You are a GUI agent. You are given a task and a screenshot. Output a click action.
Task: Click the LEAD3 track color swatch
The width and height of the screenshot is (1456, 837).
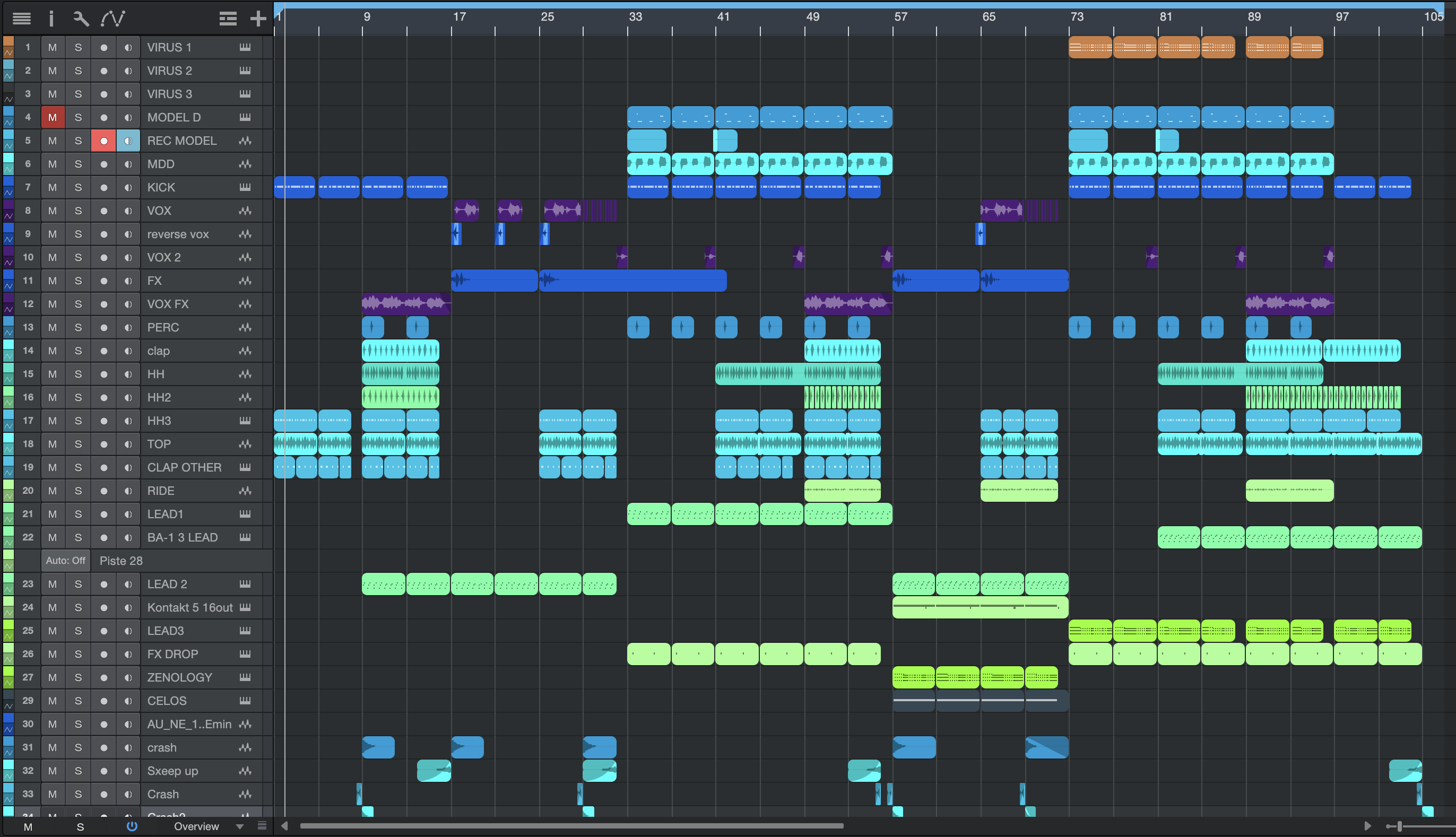pos(8,625)
